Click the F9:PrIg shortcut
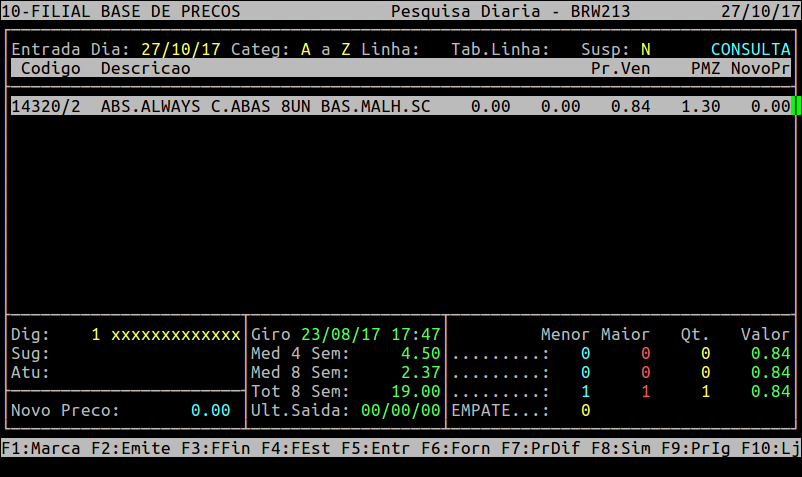This screenshot has height=477, width=802. [x=696, y=449]
